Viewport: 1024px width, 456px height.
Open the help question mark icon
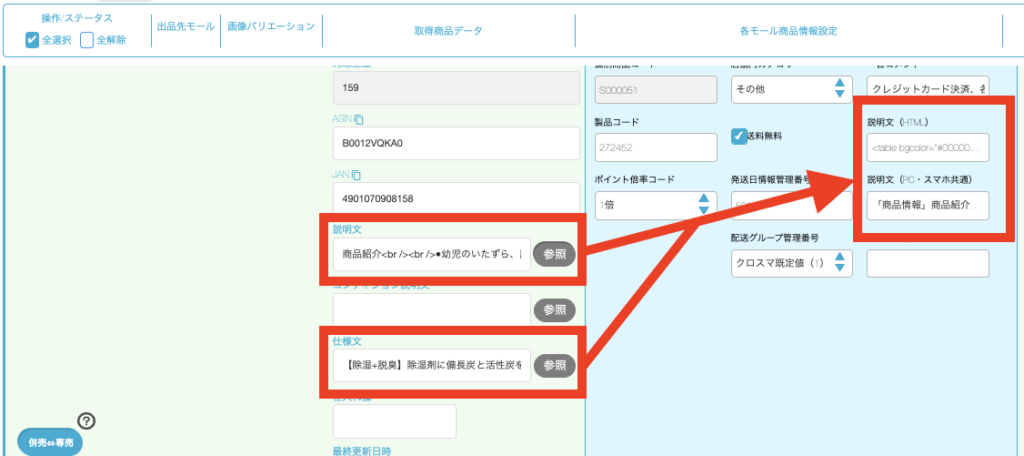86,421
